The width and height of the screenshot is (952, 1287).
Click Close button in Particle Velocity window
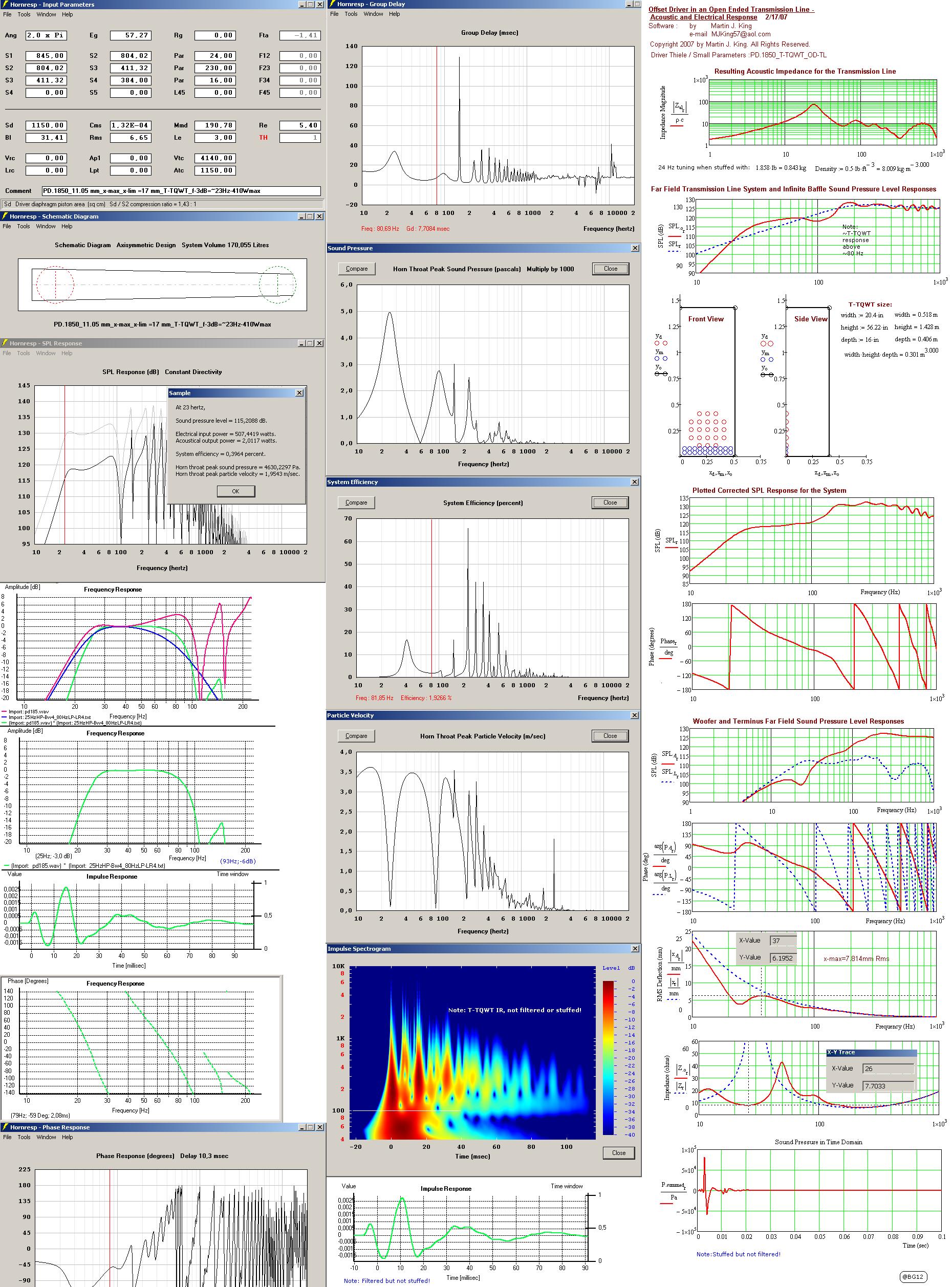610,736
